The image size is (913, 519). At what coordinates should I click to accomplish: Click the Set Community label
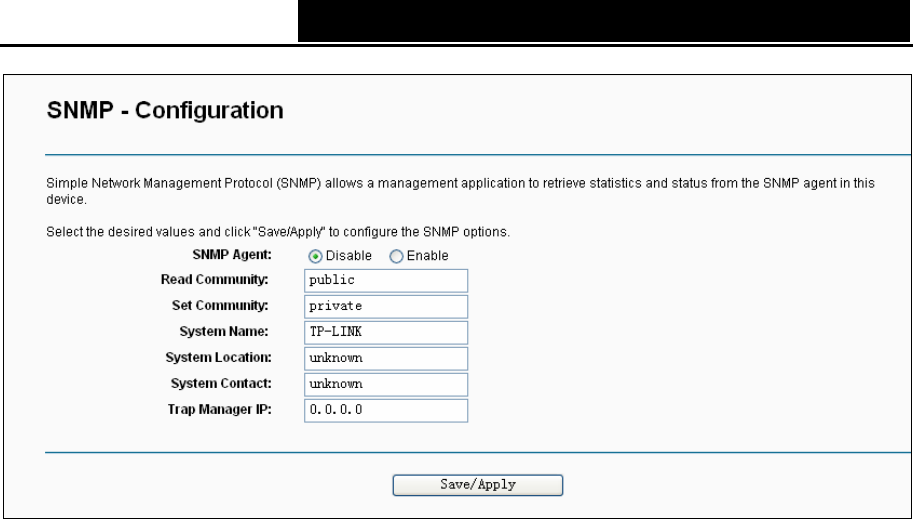220,305
